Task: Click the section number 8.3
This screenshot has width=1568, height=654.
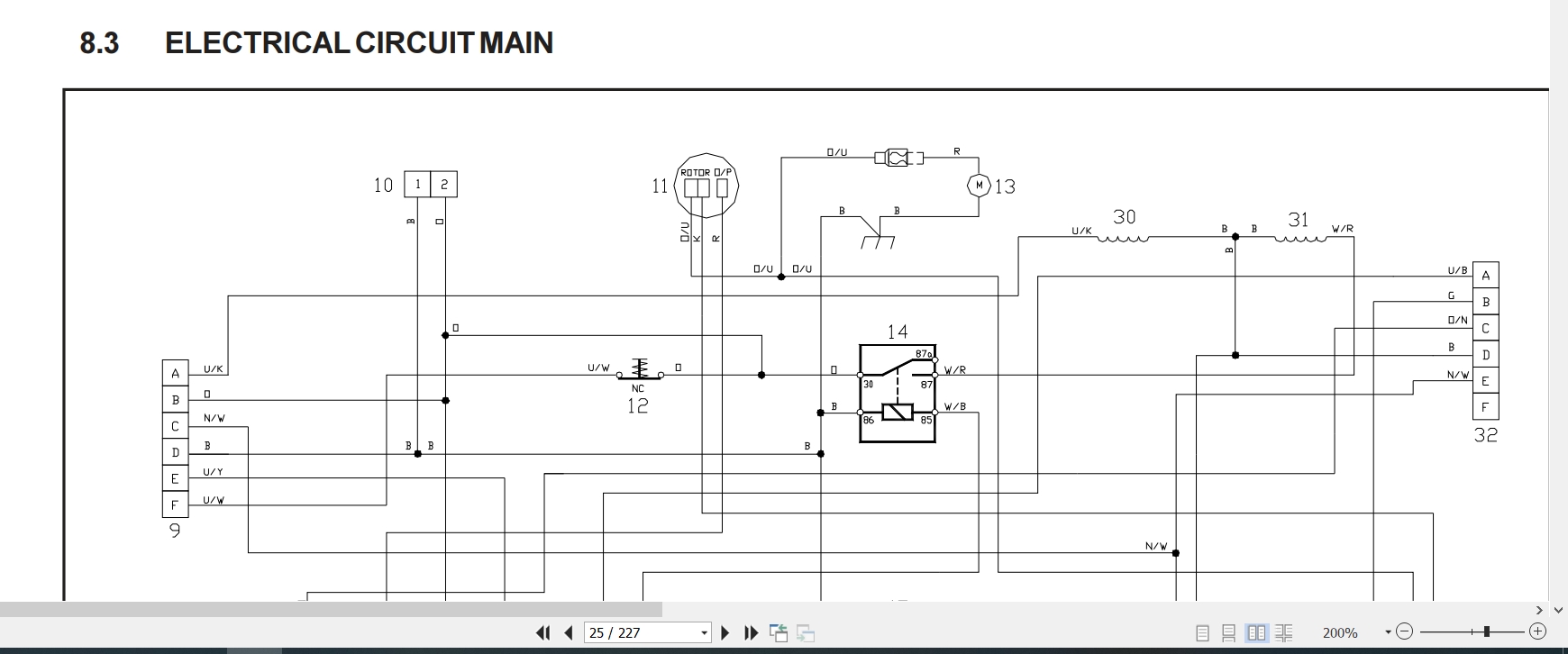Action: click(x=99, y=43)
